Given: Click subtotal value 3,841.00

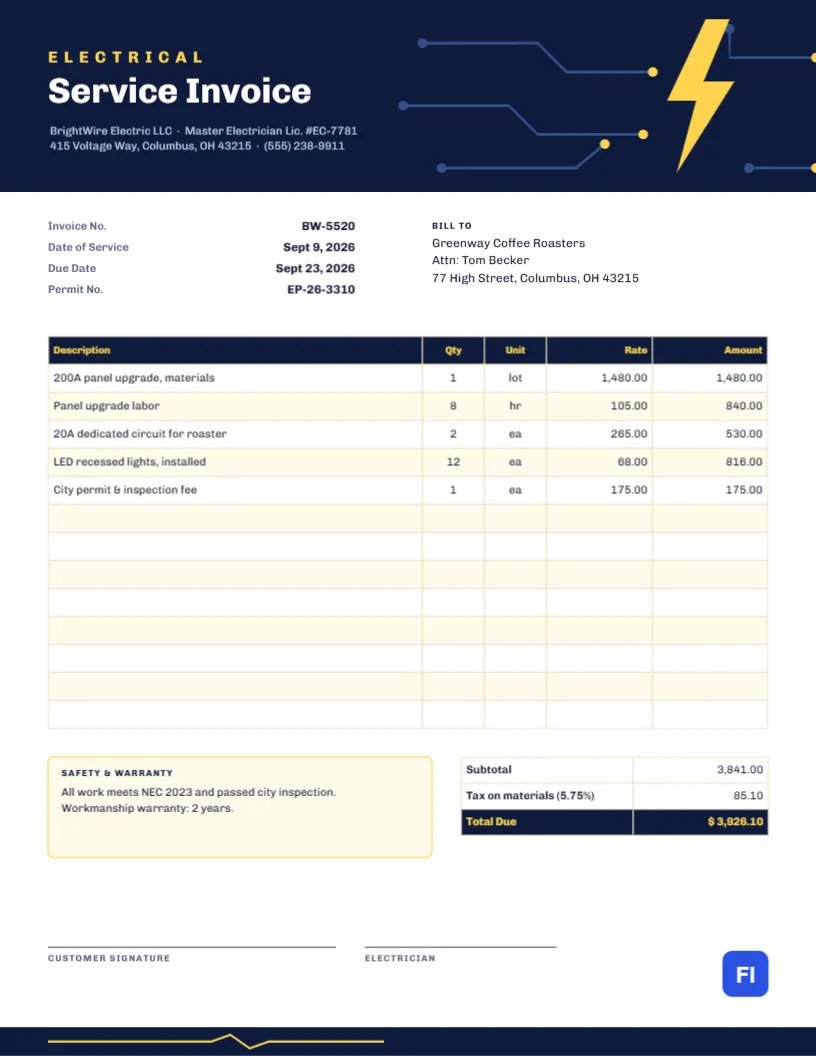Looking at the screenshot, I should tap(740, 770).
